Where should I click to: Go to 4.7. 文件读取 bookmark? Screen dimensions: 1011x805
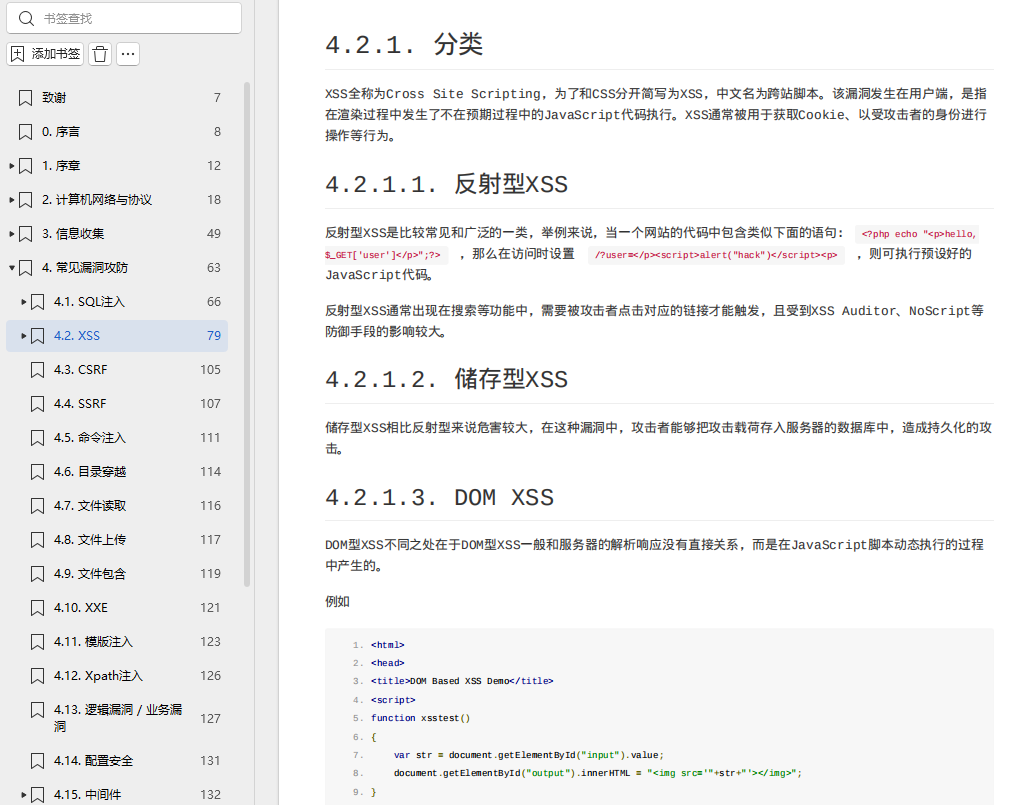(90, 506)
